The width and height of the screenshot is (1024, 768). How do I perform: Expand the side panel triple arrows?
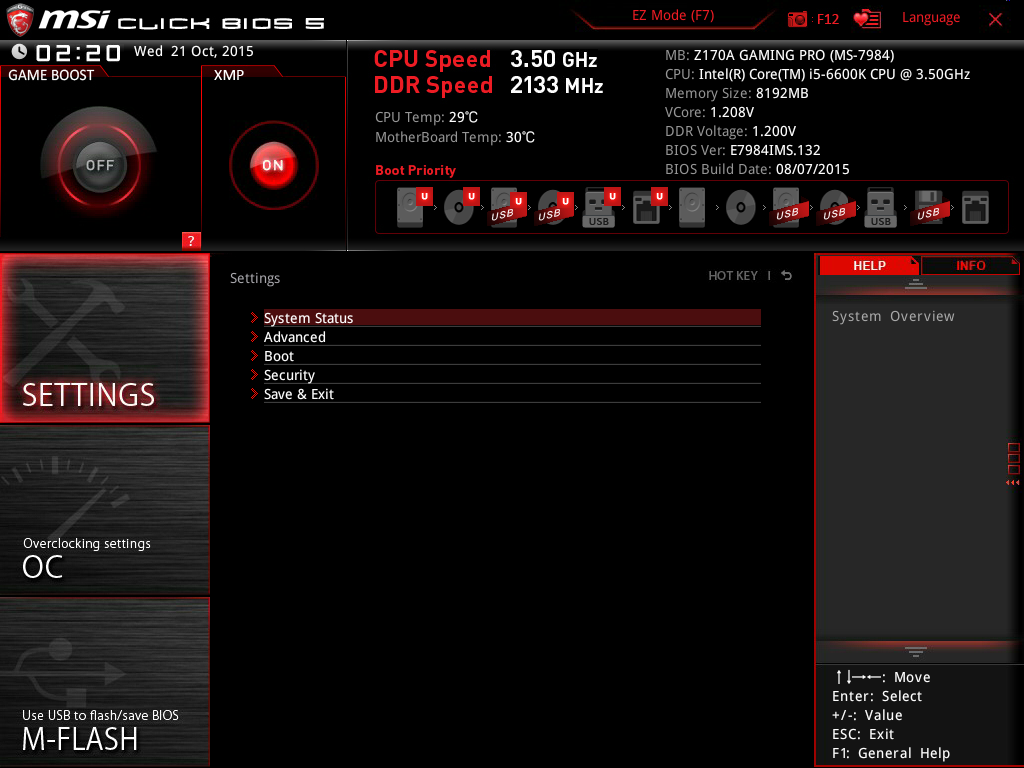click(x=1013, y=483)
